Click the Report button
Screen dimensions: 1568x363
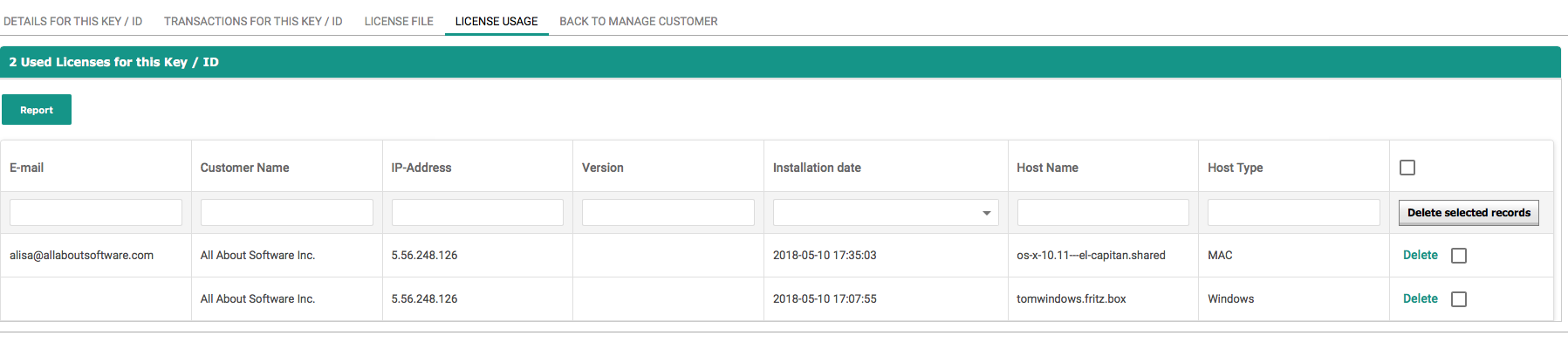[37, 110]
